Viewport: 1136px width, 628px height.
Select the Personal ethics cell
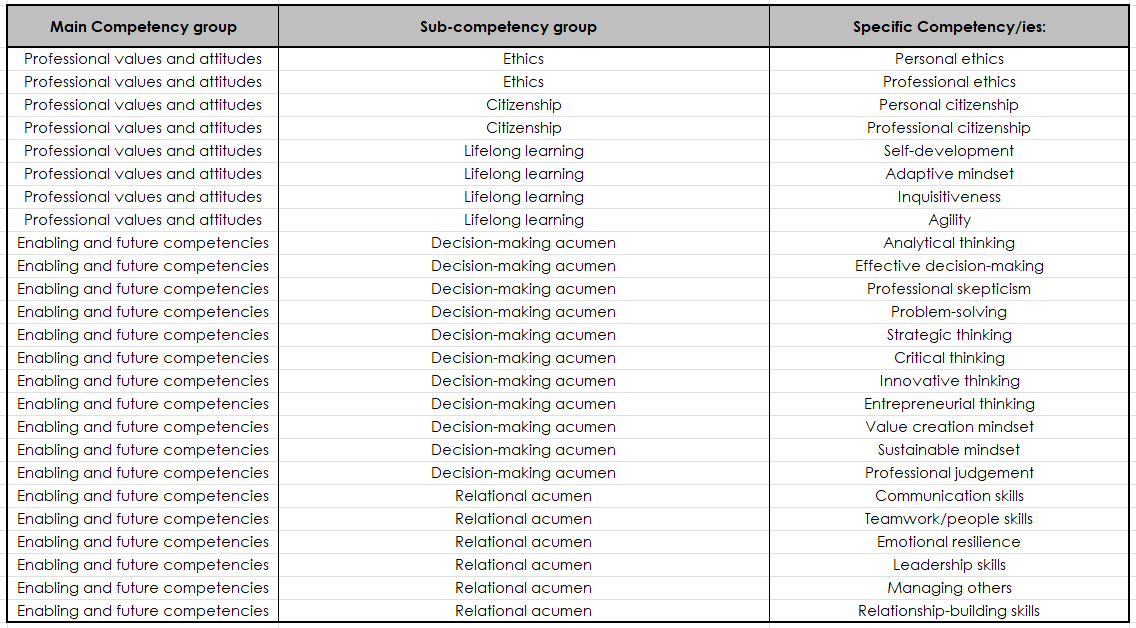pos(949,59)
